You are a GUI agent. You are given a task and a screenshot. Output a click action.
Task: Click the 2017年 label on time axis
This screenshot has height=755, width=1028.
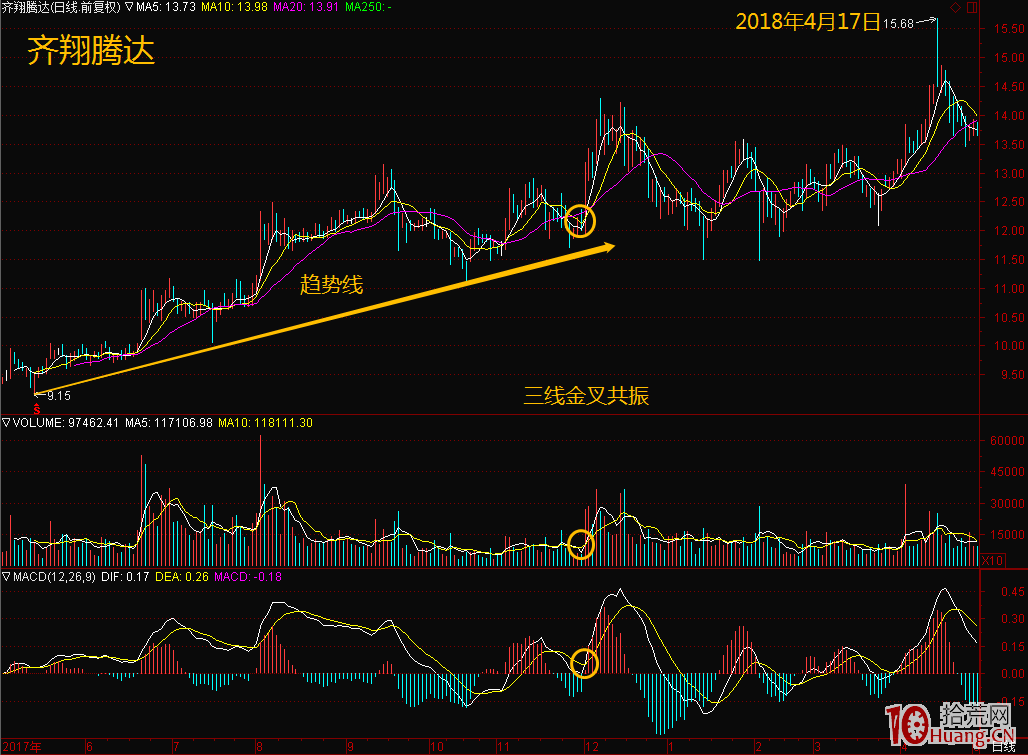[22, 746]
